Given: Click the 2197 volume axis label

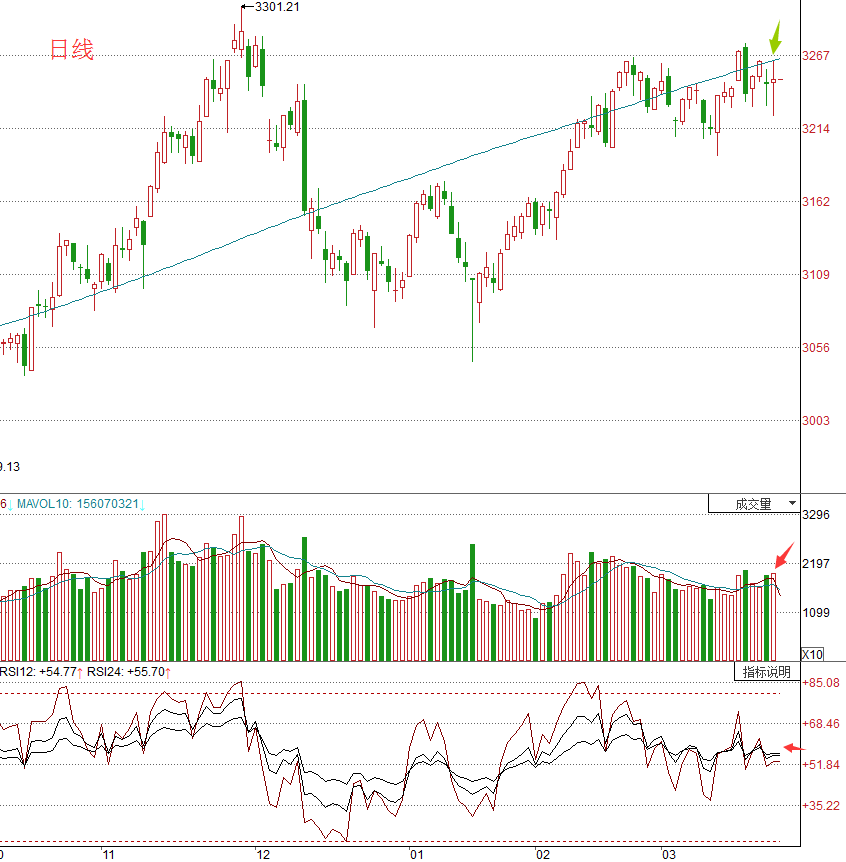Looking at the screenshot, I should [816, 563].
